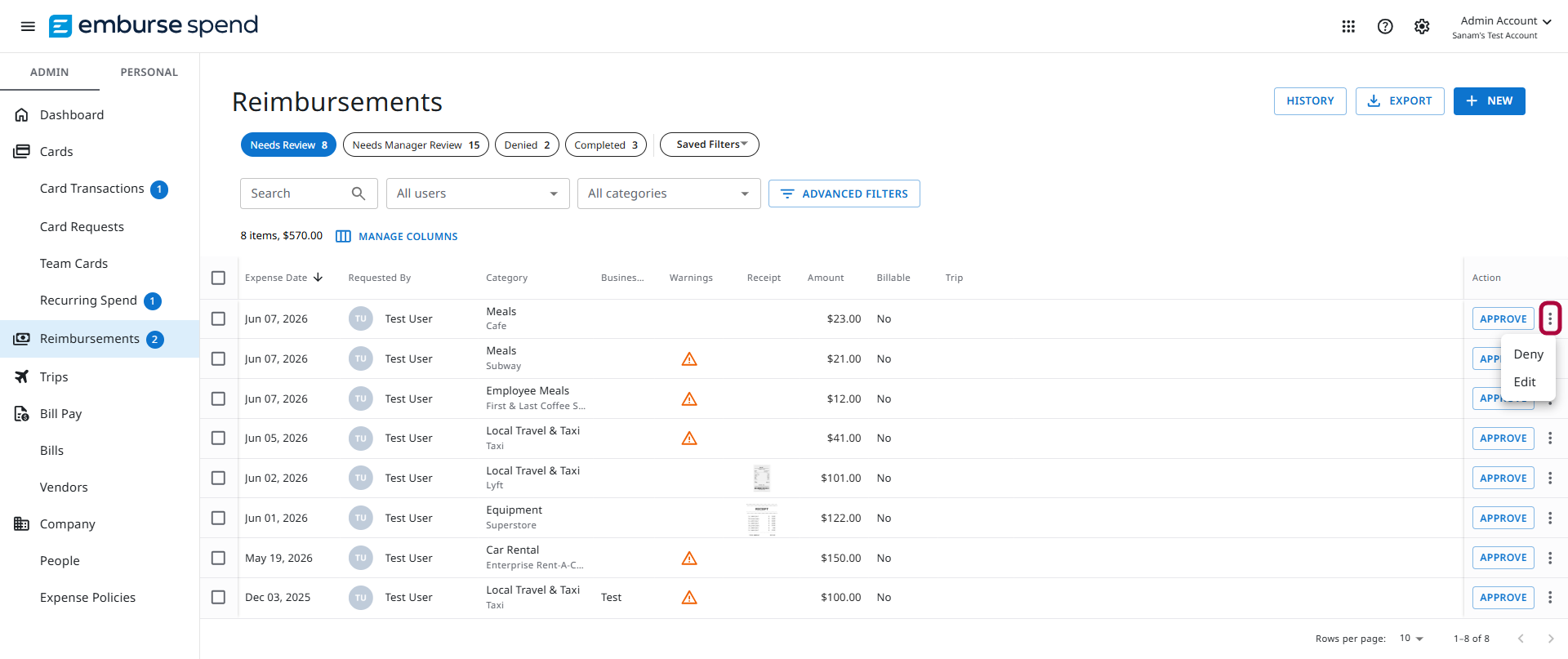Change the rows per page dropdown
Screen dimensions: 1568x659
tap(1411, 639)
